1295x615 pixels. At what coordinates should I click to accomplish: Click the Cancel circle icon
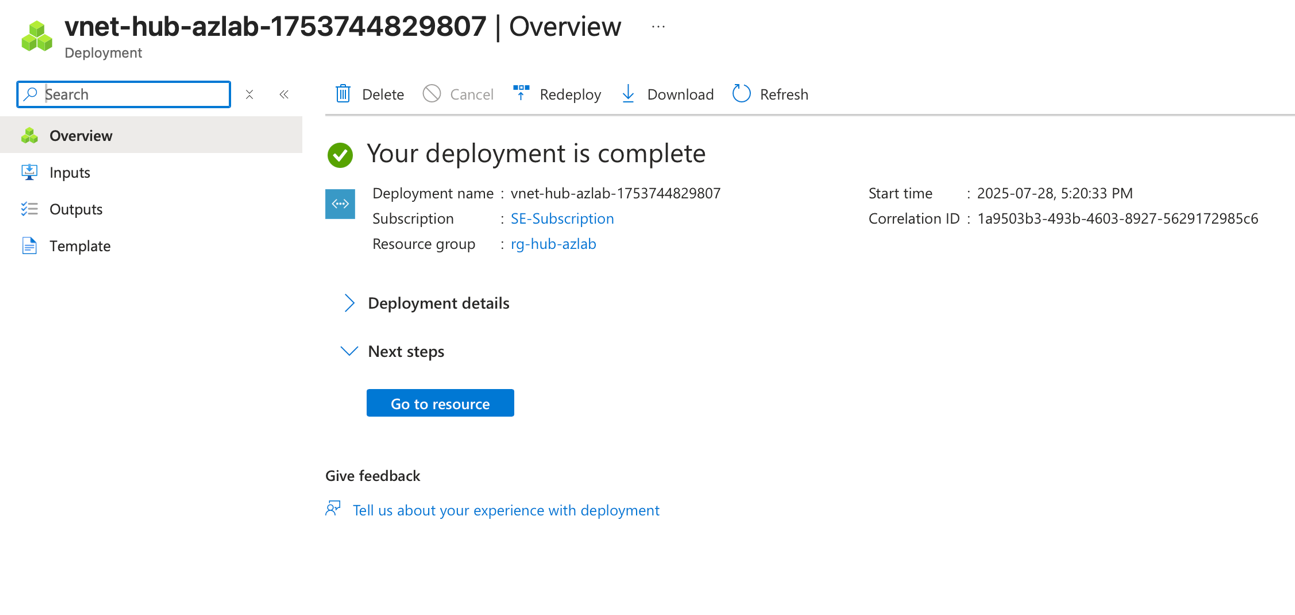432,93
